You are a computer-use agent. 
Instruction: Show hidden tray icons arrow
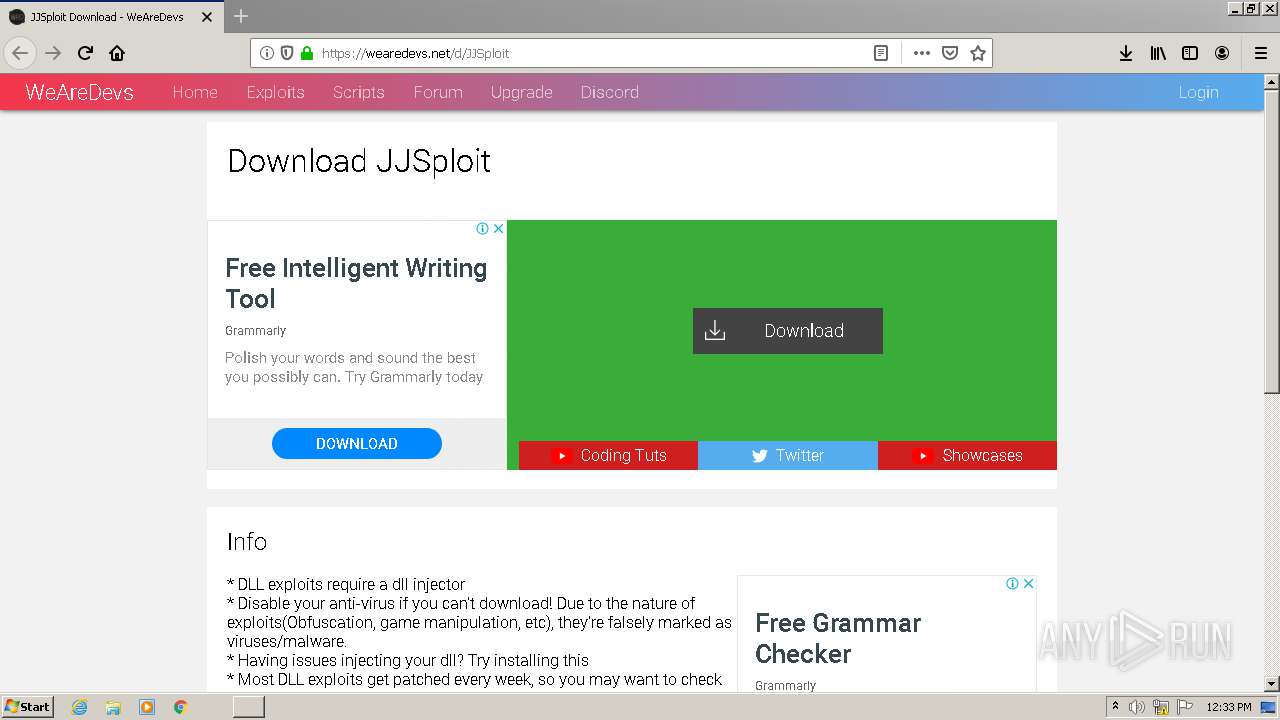point(1115,707)
